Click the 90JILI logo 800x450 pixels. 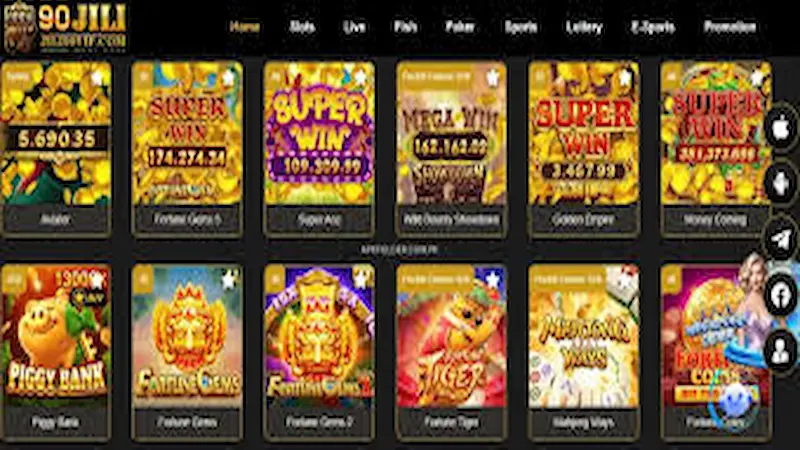coord(65,28)
